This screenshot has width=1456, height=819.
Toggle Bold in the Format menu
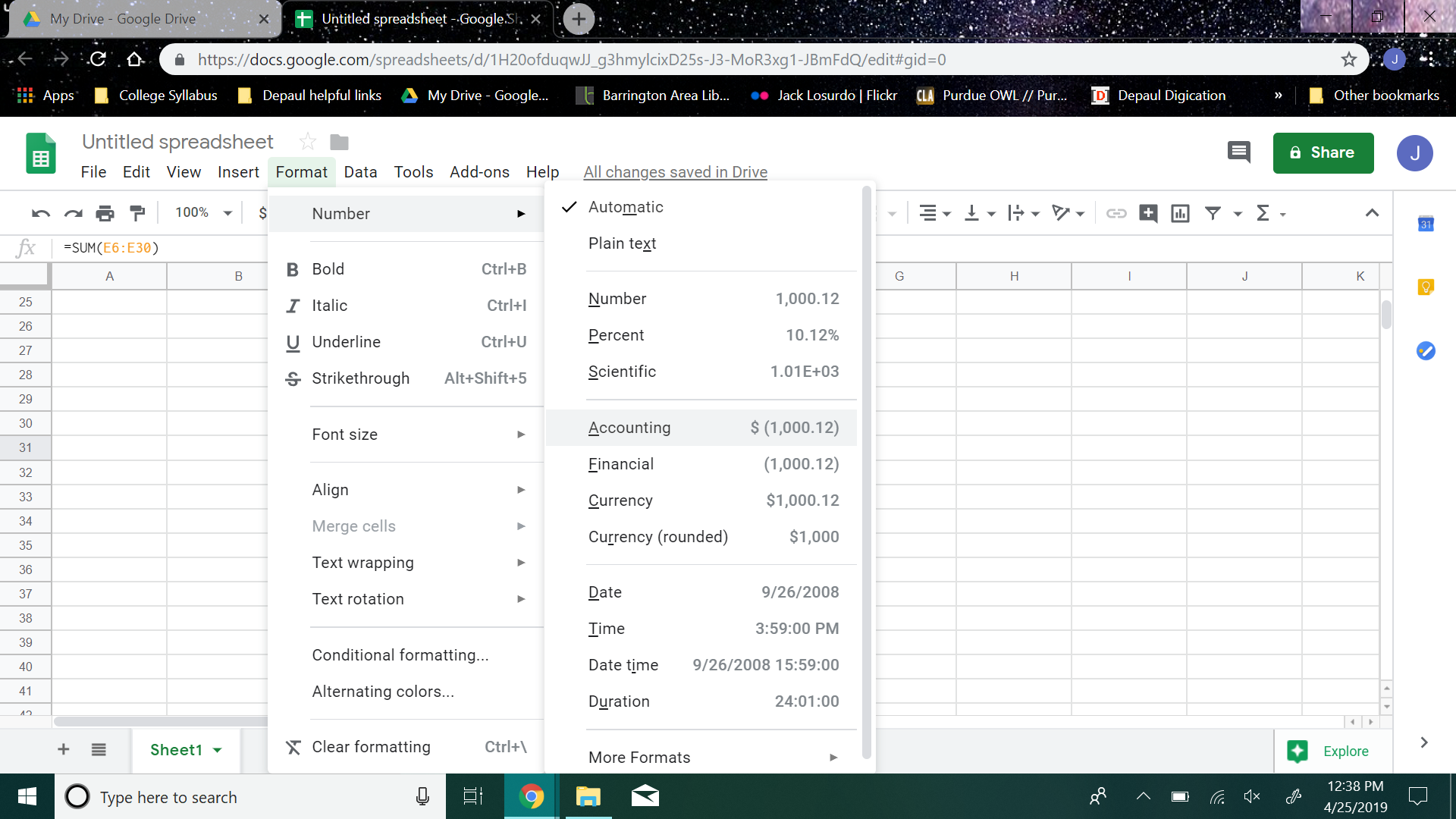[x=406, y=269]
